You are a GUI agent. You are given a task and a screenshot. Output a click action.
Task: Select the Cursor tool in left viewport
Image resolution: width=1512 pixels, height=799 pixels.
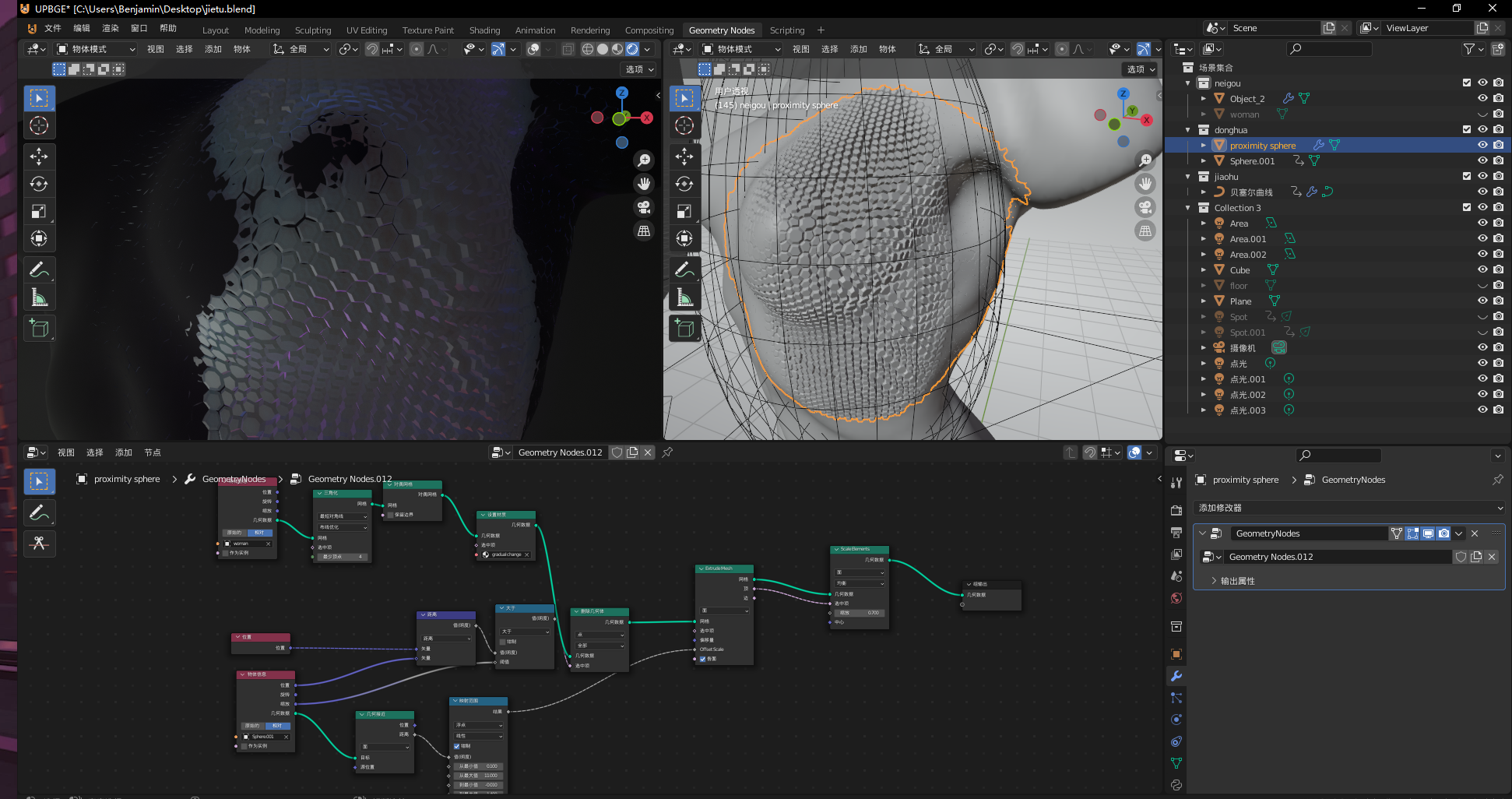[39, 126]
